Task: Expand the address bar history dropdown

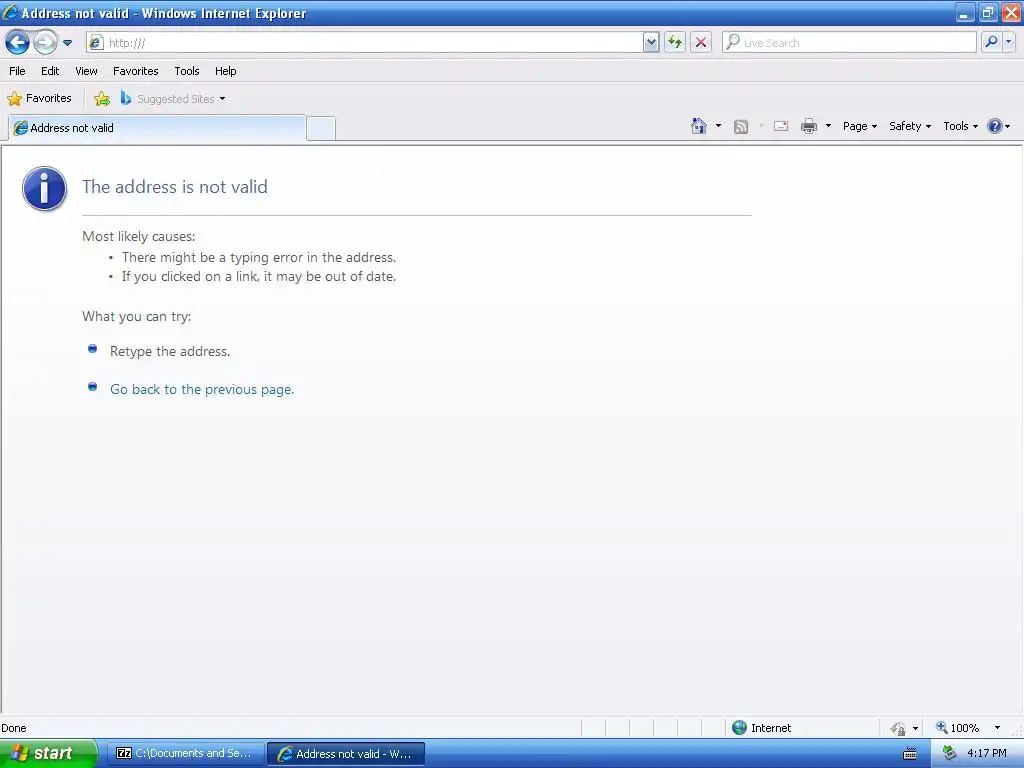Action: [650, 43]
